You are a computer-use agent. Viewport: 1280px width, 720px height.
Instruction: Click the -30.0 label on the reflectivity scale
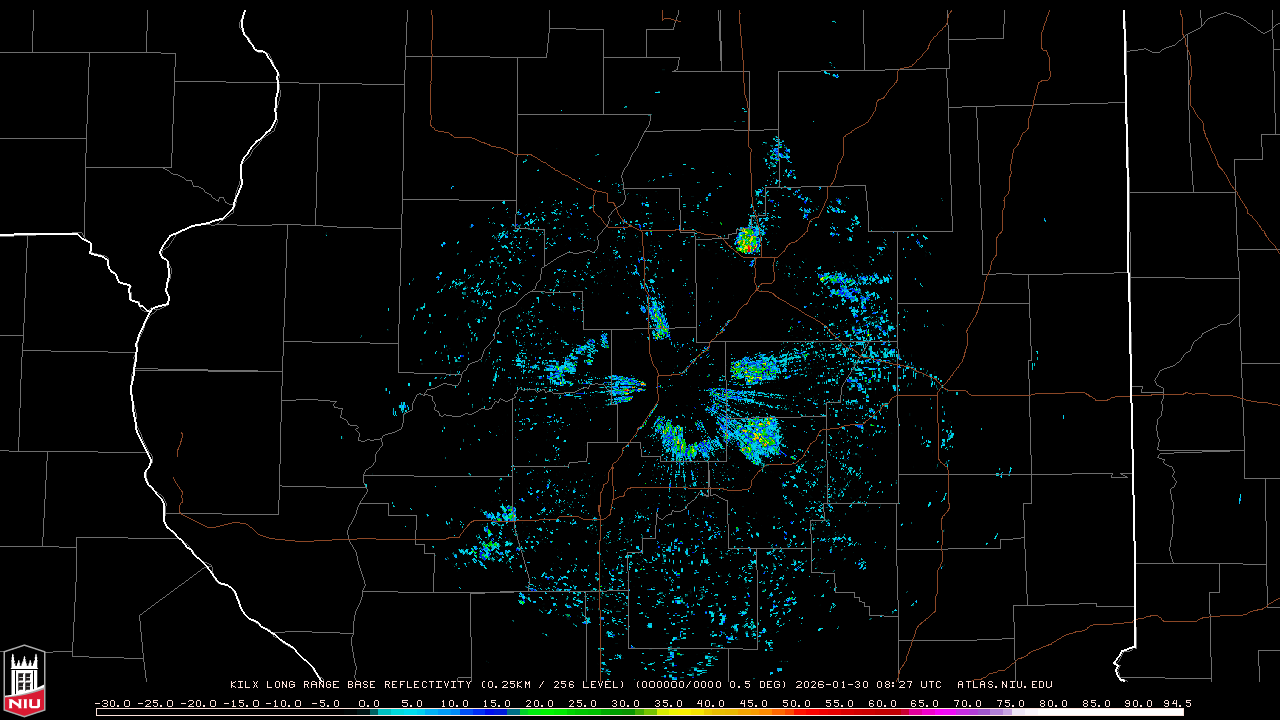click(112, 703)
